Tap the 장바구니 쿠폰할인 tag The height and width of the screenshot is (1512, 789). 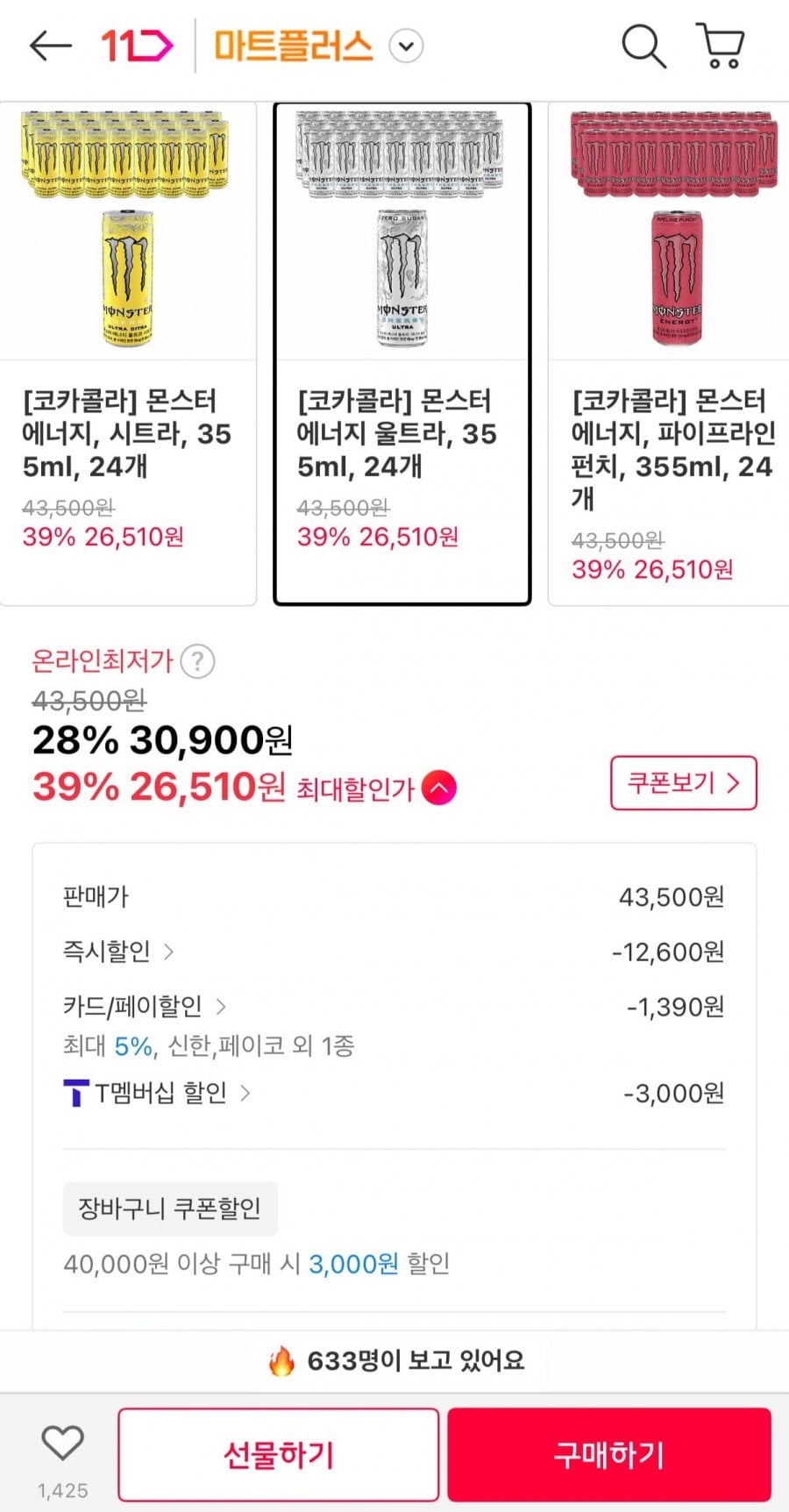tap(170, 1209)
